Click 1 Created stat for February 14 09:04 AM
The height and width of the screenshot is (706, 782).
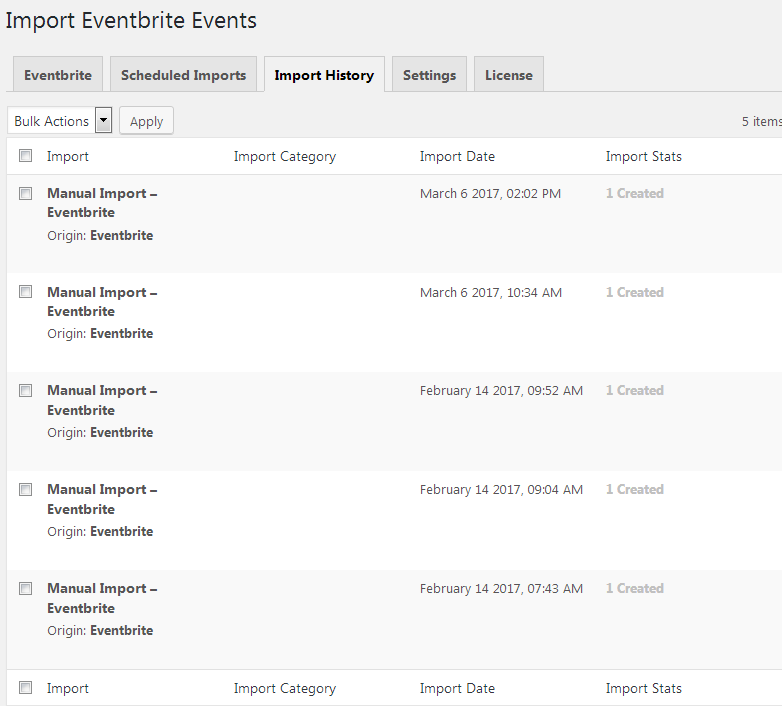[x=634, y=490]
